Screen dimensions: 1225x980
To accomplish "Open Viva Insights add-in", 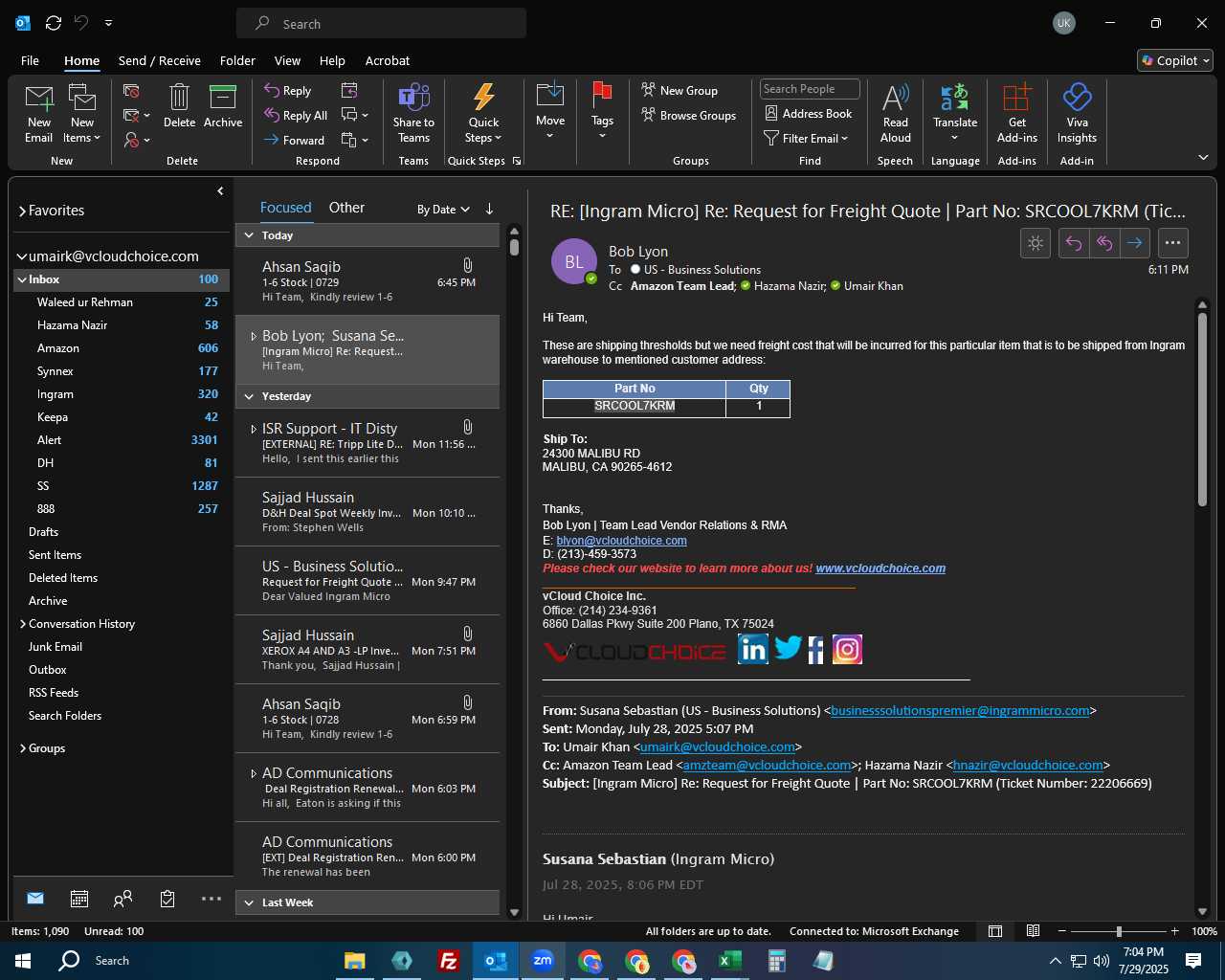I will click(x=1077, y=113).
